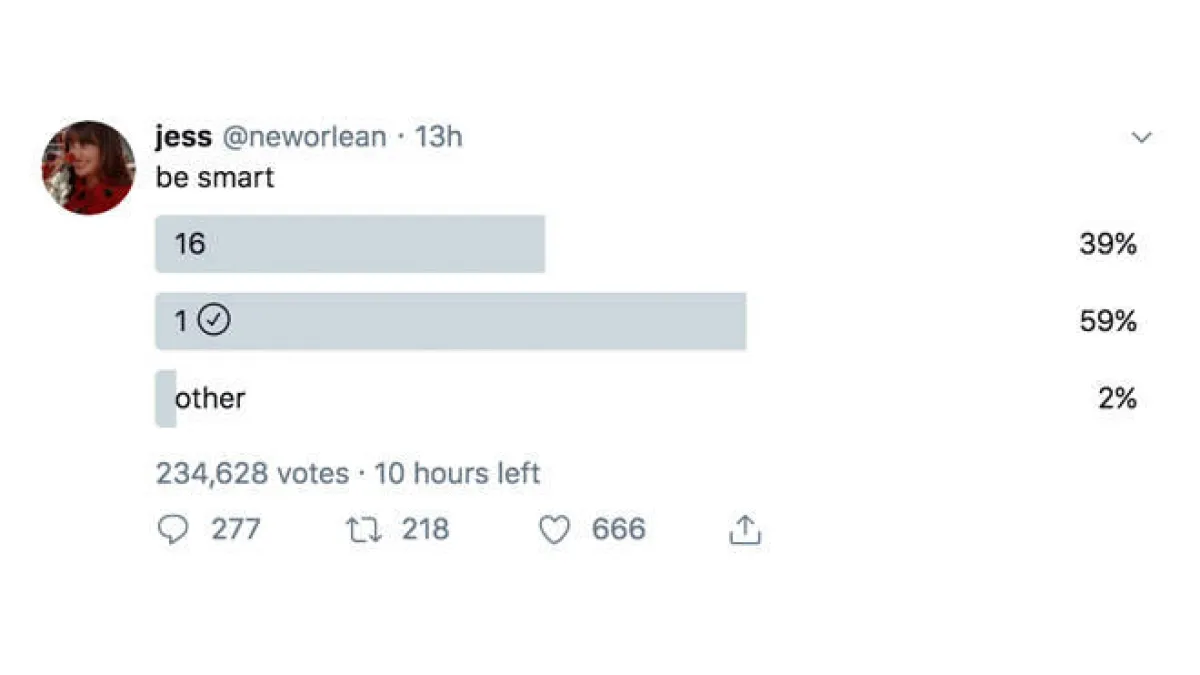The height and width of the screenshot is (675, 1200).
Task: Click the 277 replies count
Action: (236, 529)
